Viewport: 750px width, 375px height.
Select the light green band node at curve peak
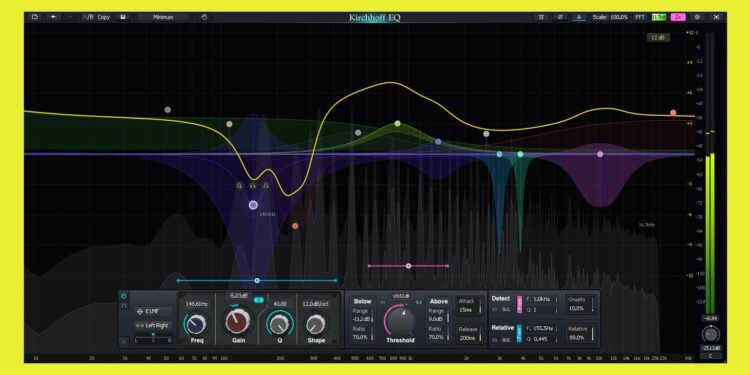pyautogui.click(x=397, y=123)
